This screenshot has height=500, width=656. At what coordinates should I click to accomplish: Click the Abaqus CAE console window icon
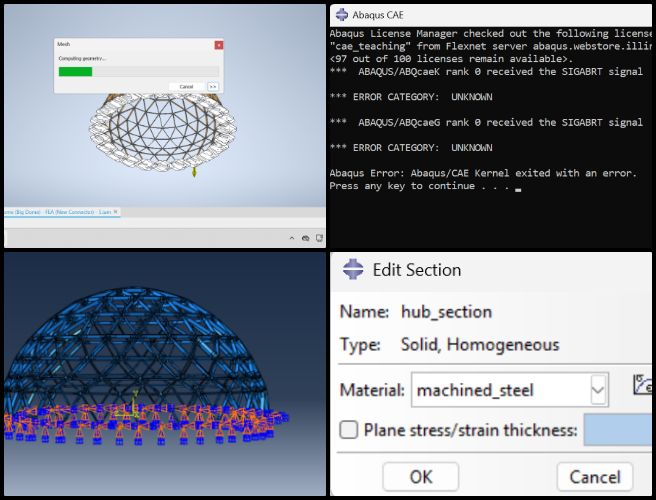[342, 15]
